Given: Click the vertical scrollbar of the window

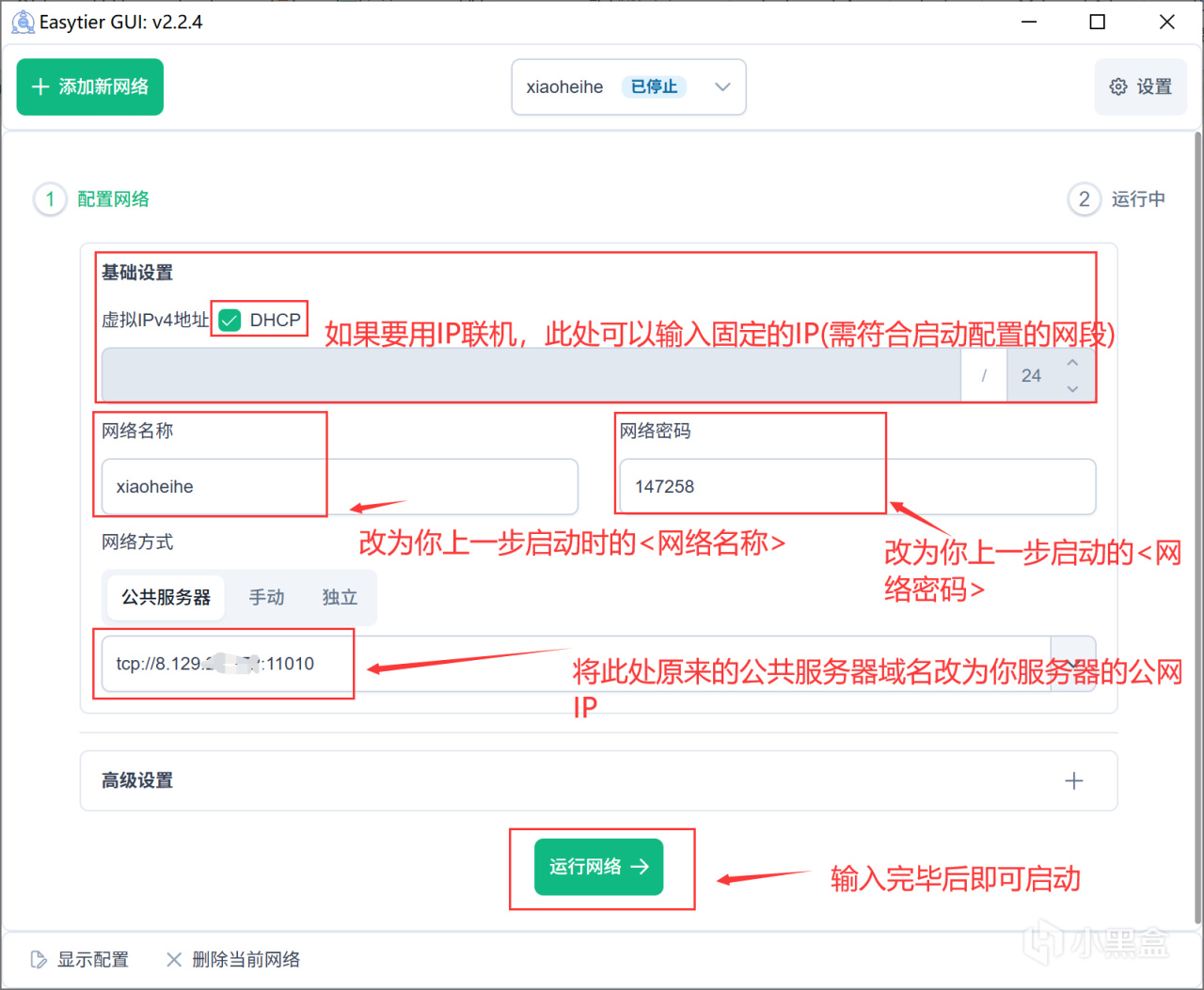Looking at the screenshot, I should tap(1197, 526).
